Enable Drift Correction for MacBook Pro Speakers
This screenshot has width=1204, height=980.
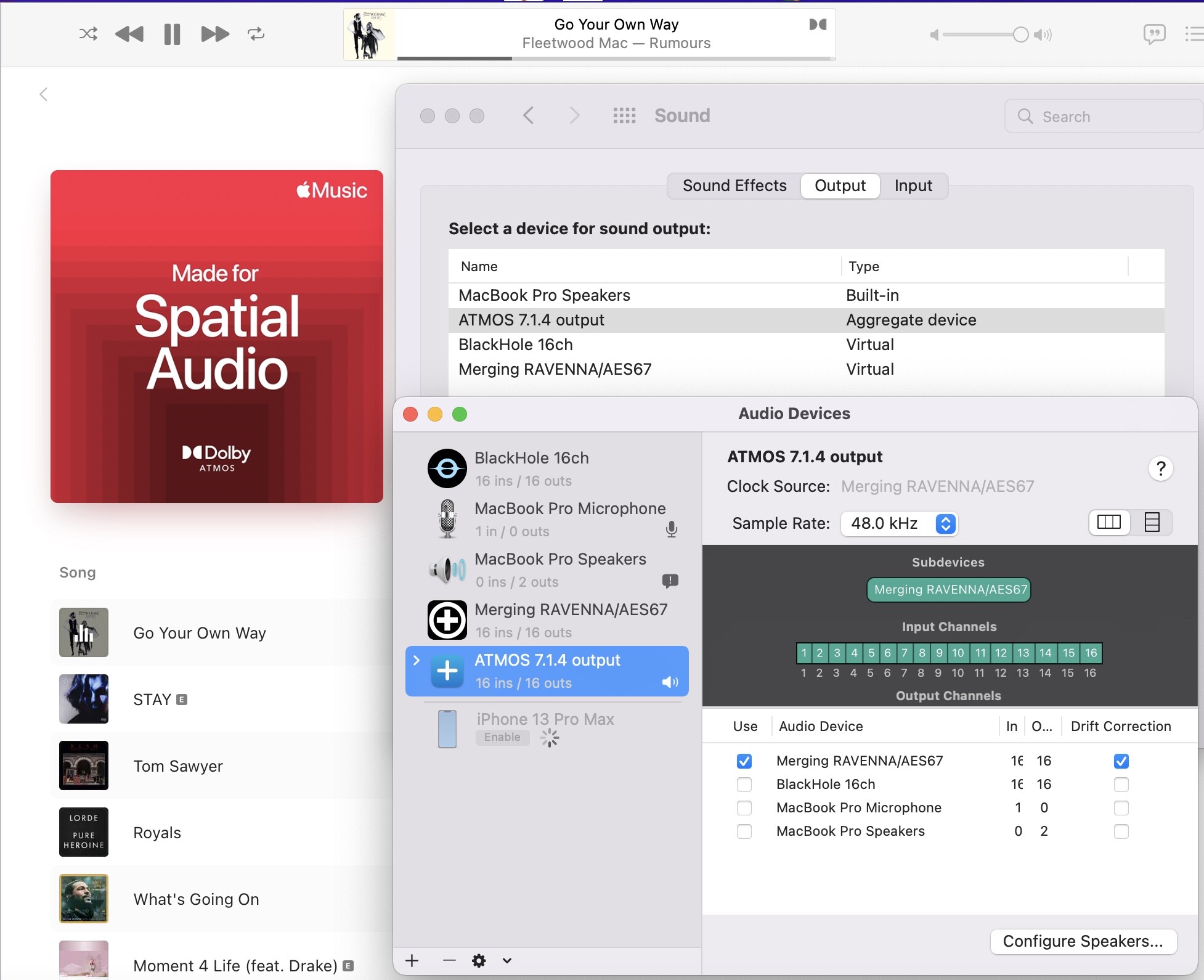(x=1121, y=831)
